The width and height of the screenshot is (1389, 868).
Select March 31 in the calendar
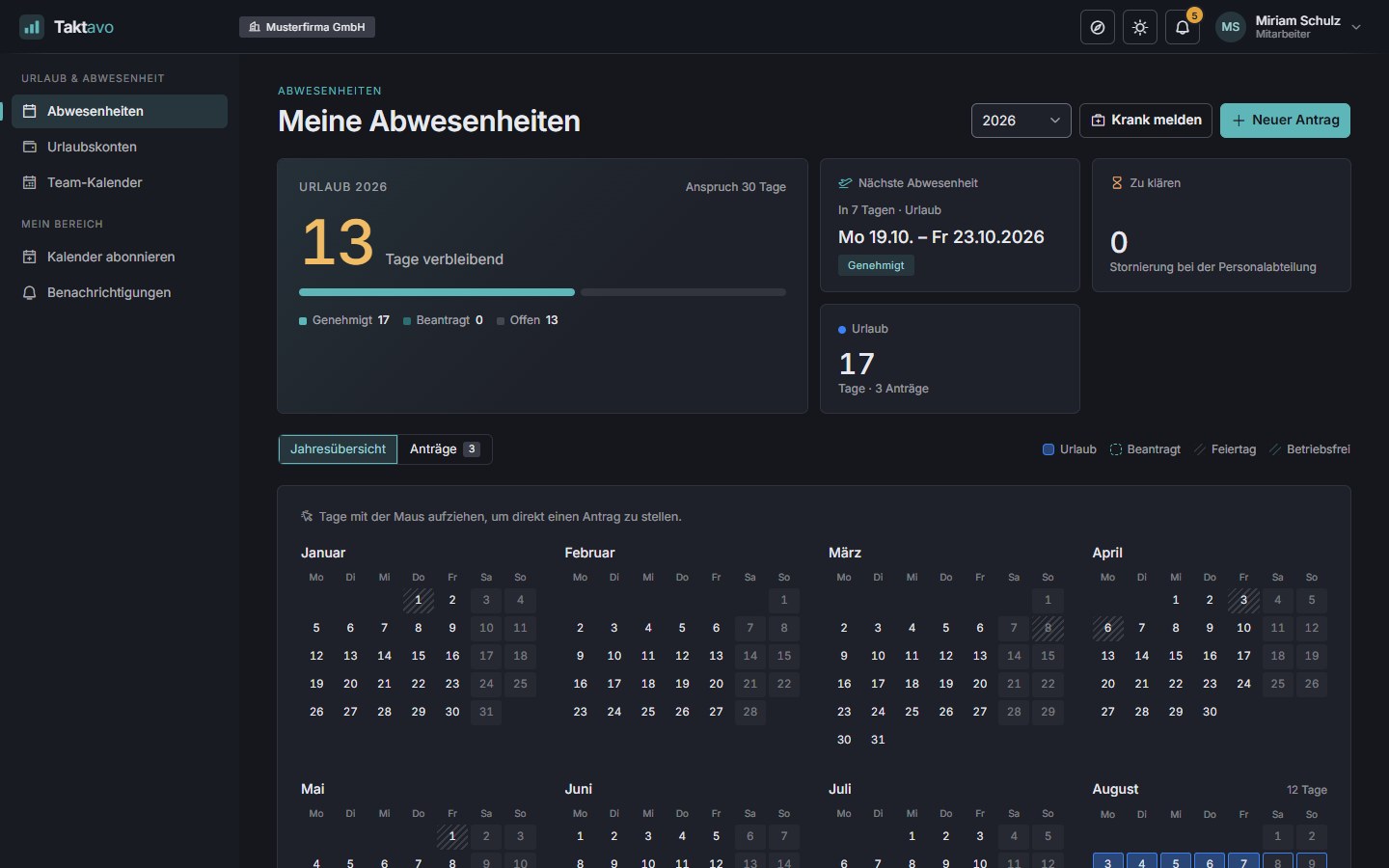point(878,740)
